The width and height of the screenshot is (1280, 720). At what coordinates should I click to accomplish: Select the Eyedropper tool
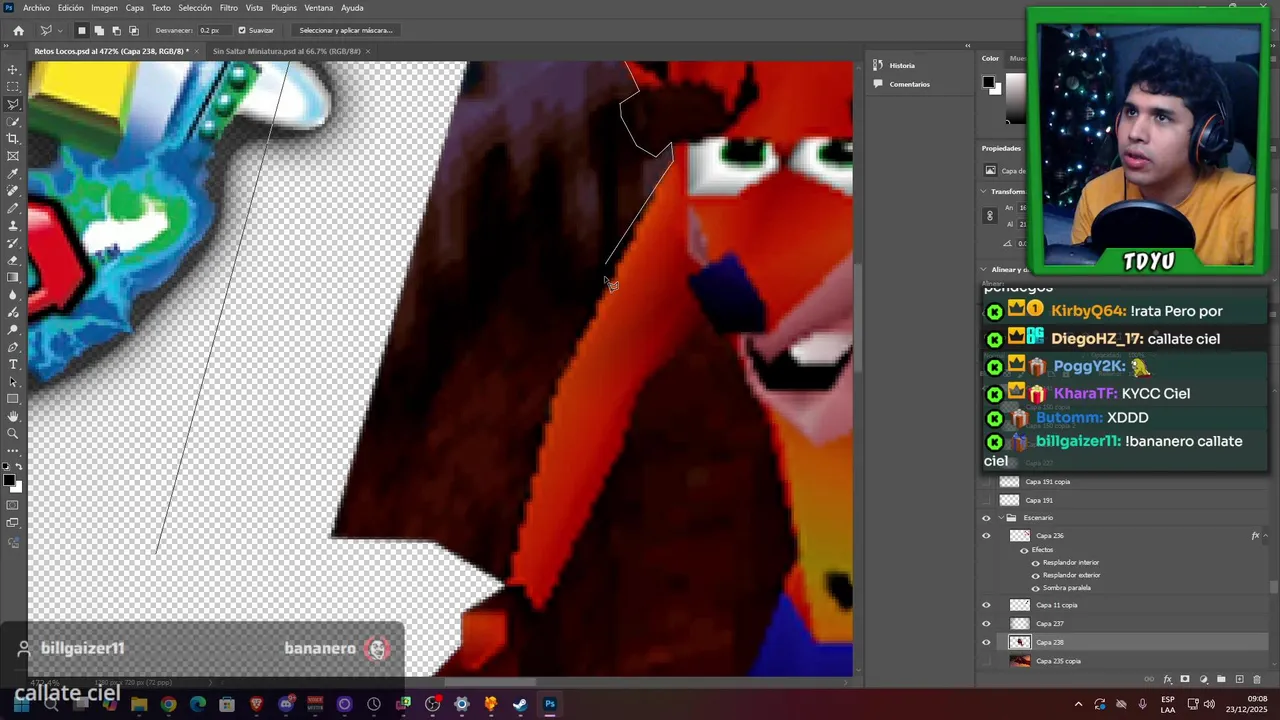point(13,174)
